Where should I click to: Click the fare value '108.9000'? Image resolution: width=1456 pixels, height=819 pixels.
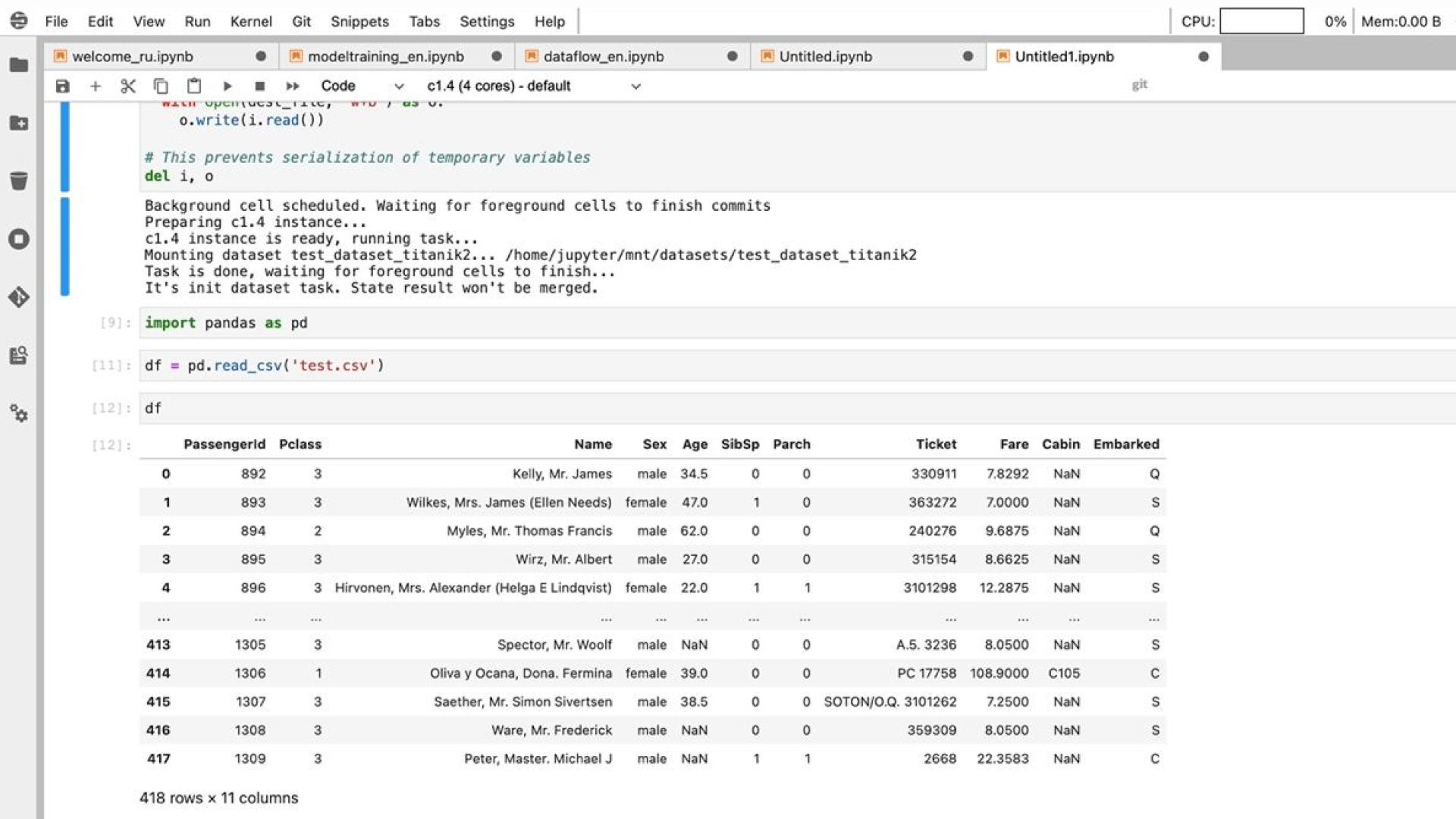(999, 673)
